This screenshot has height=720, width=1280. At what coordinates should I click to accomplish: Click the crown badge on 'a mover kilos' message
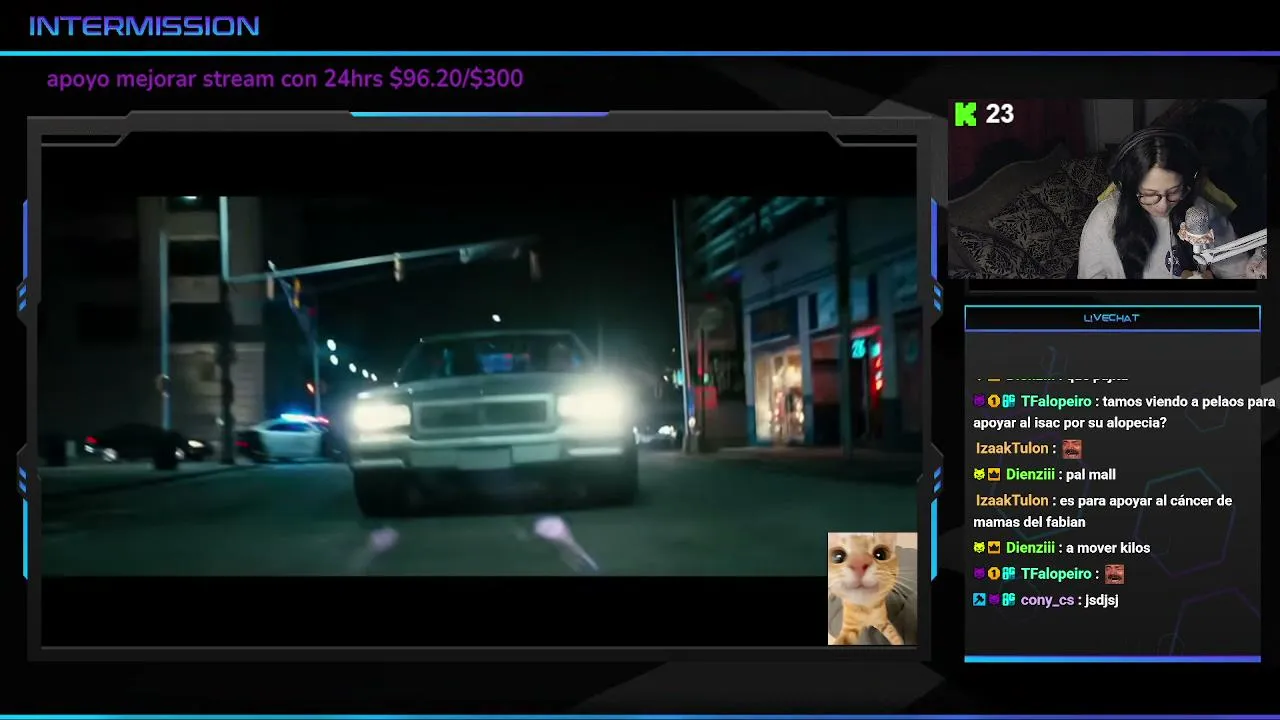994,548
